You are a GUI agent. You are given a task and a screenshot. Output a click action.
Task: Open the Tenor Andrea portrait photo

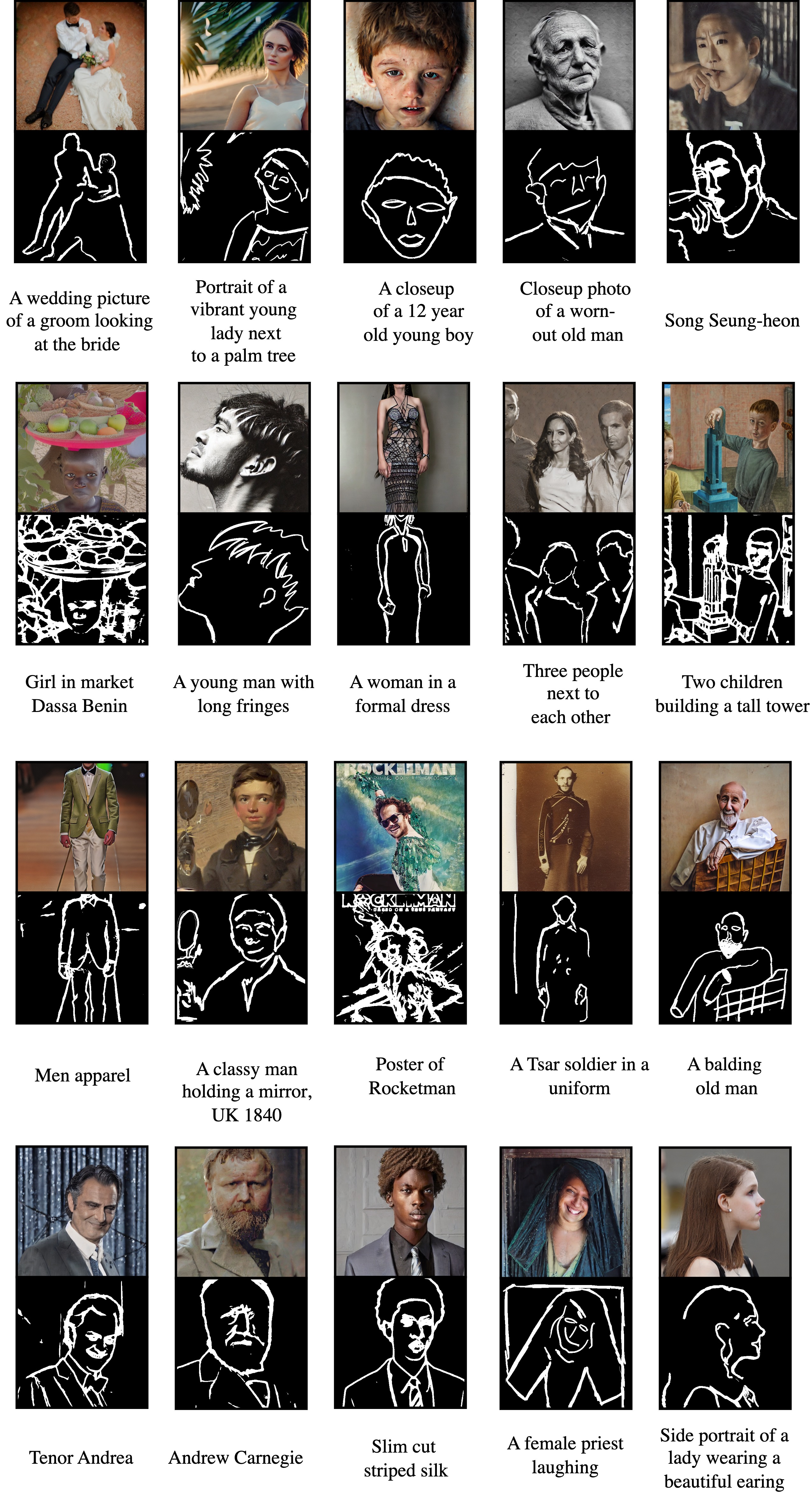[x=82, y=1211]
